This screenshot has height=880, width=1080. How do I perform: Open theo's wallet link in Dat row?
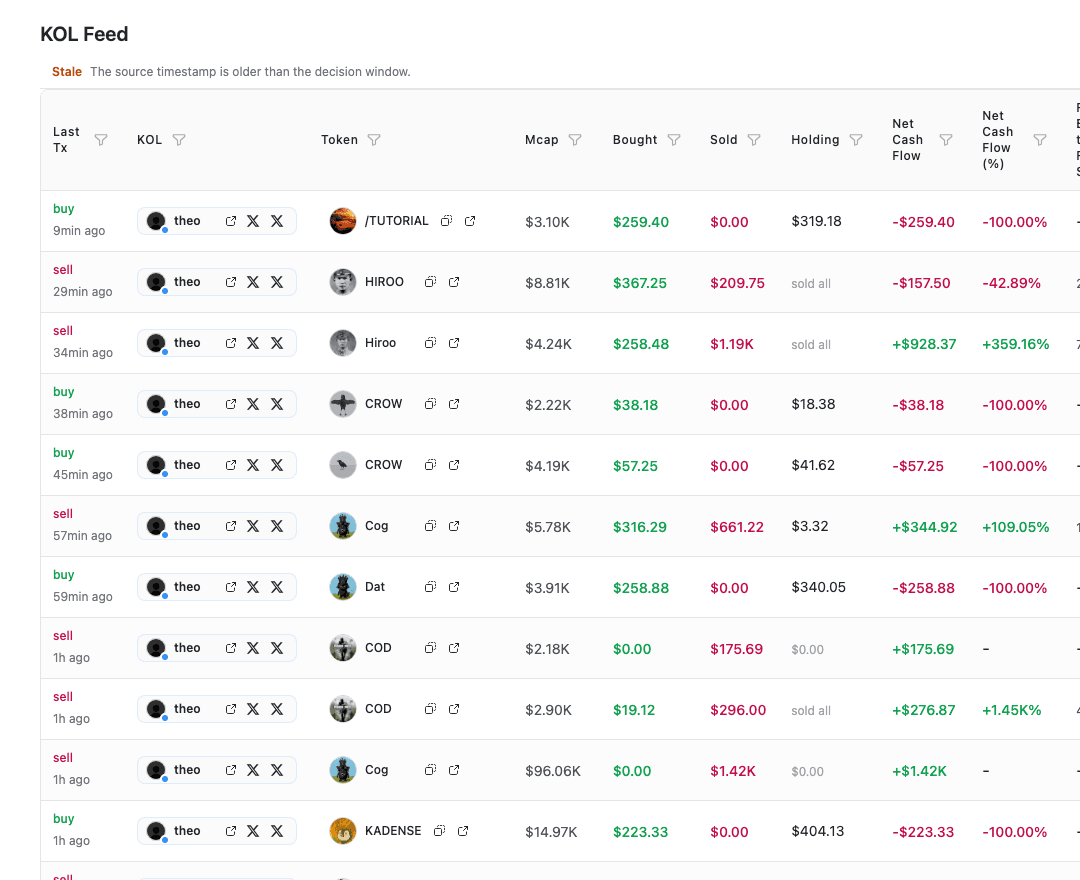231,587
